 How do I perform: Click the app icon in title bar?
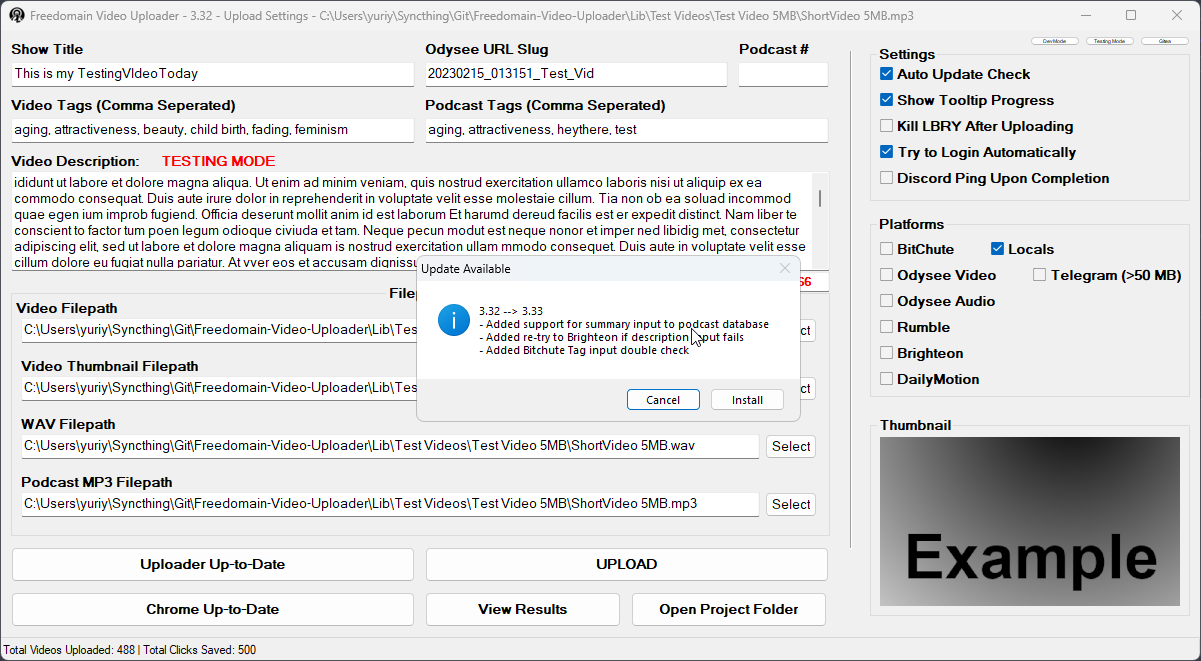pyautogui.click(x=16, y=16)
